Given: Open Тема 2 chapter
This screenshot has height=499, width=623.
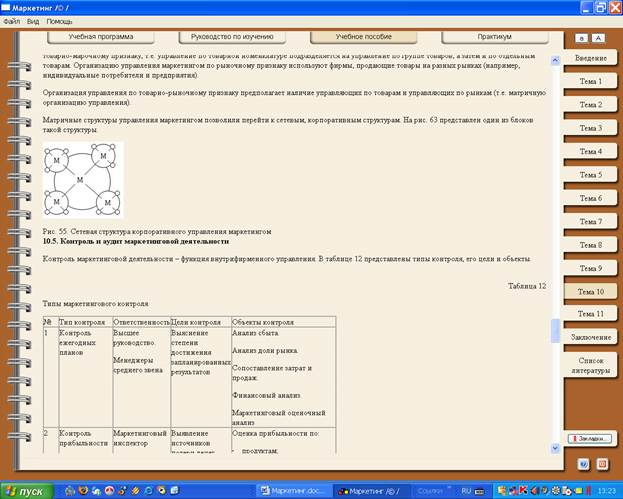Looking at the screenshot, I should 591,105.
